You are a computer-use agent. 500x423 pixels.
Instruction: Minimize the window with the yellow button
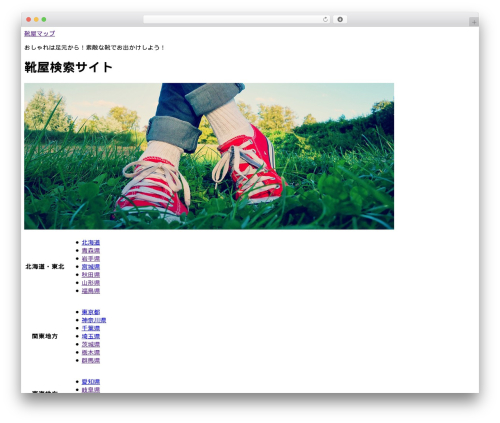tap(36, 20)
